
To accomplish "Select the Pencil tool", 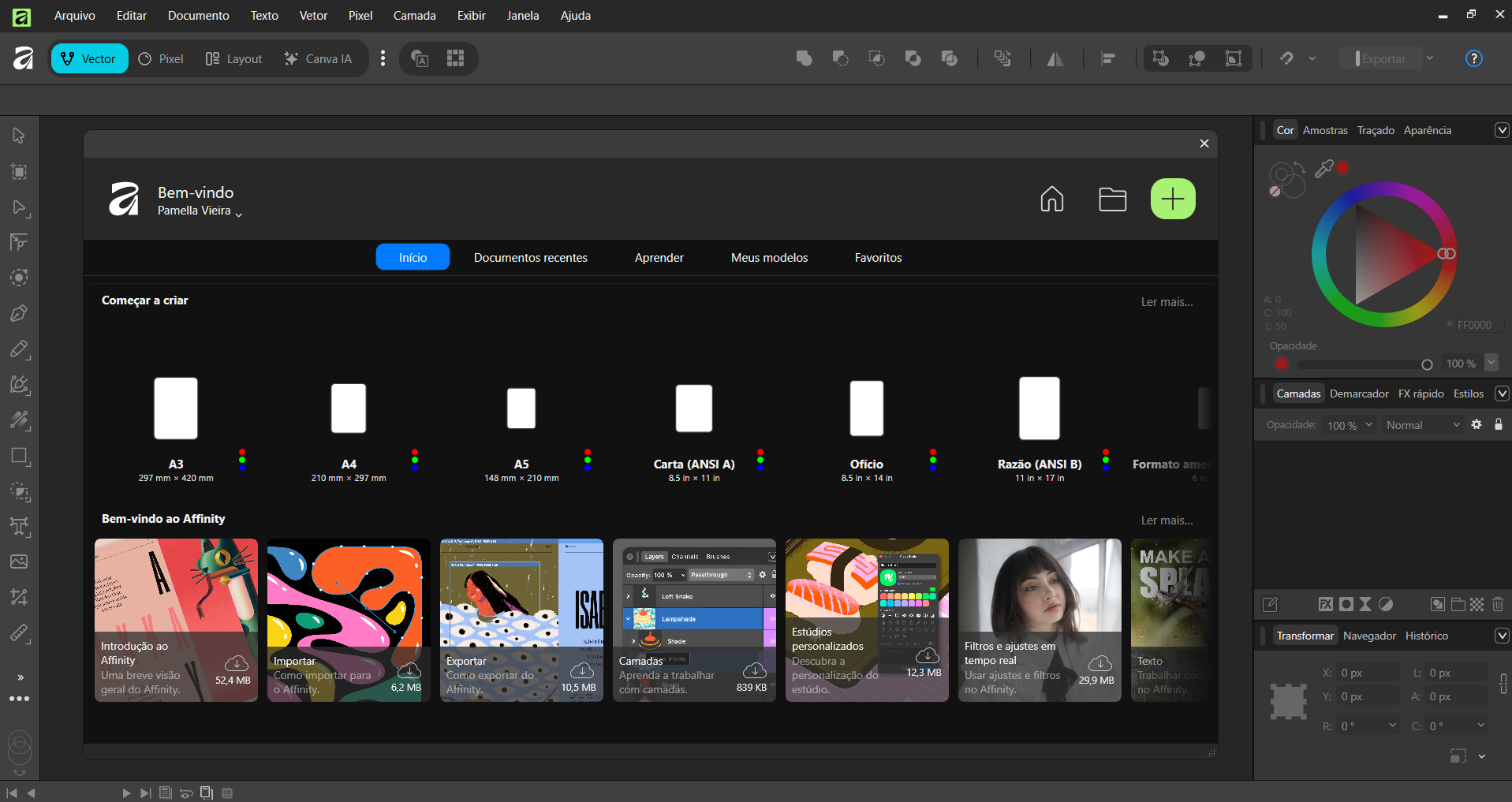I will (x=19, y=349).
